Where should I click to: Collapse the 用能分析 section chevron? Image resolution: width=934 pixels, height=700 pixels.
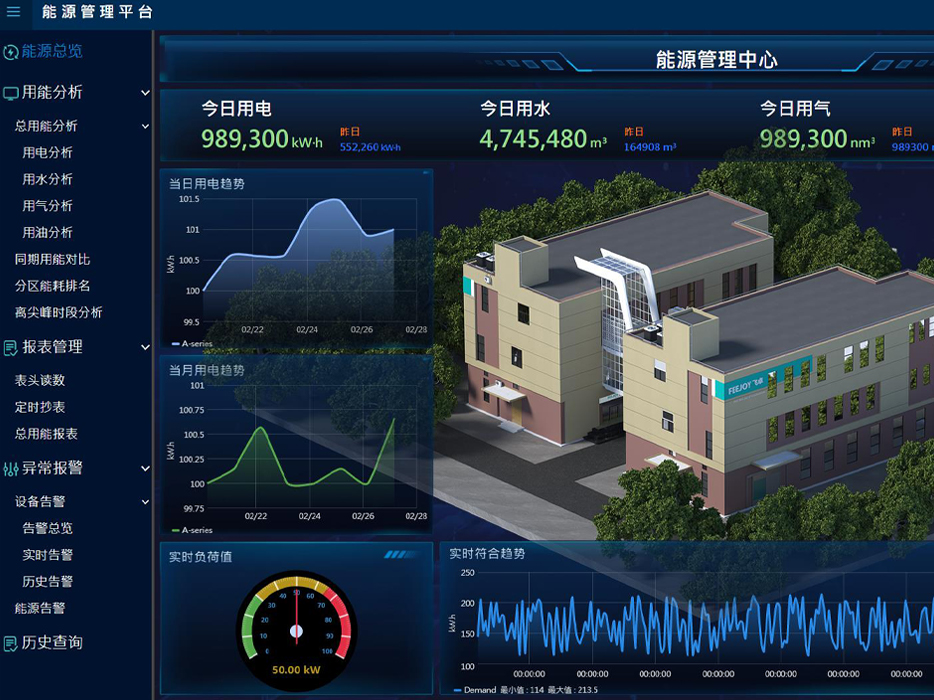pos(145,93)
